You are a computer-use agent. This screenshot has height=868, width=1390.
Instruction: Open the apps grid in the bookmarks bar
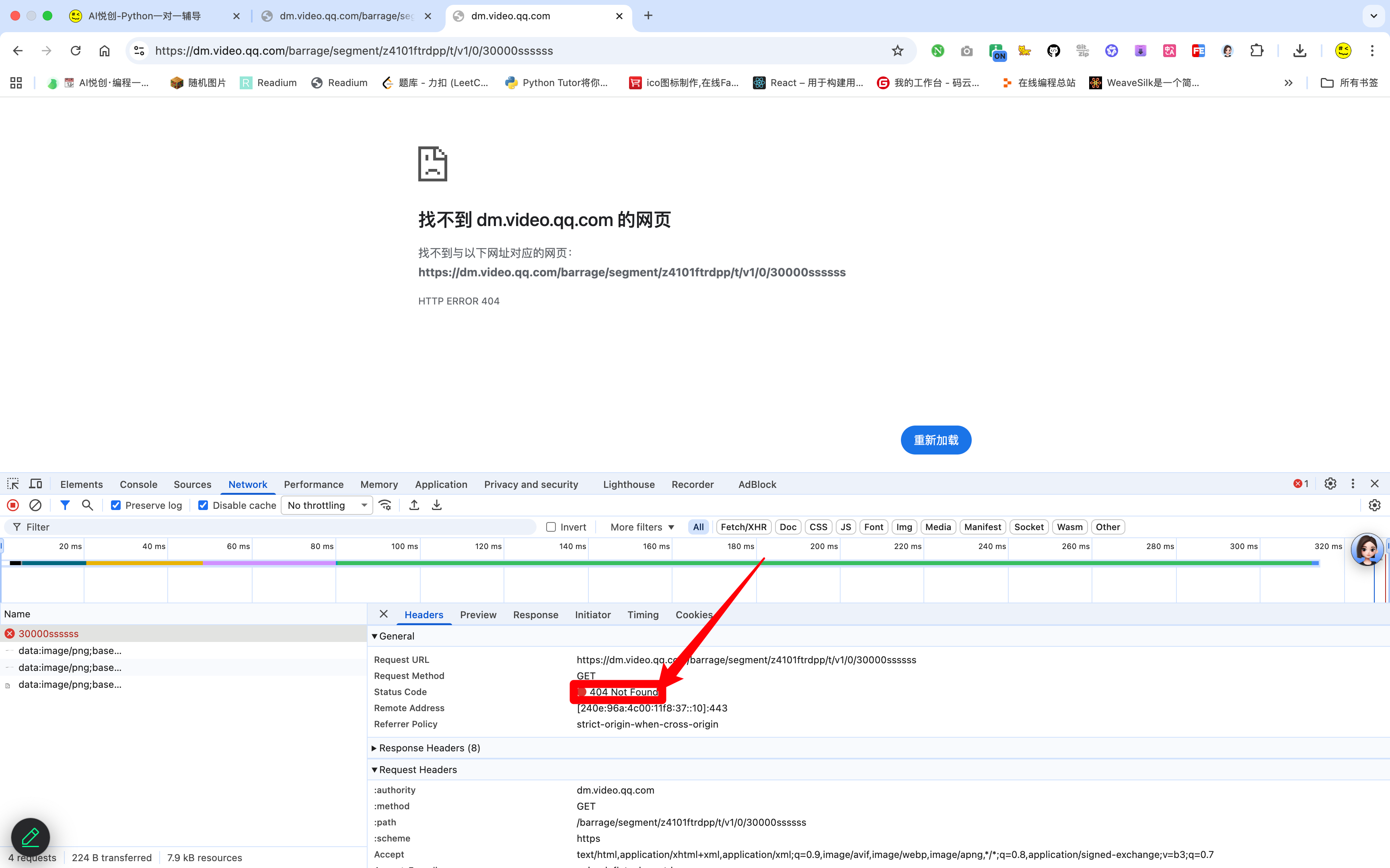click(x=16, y=83)
